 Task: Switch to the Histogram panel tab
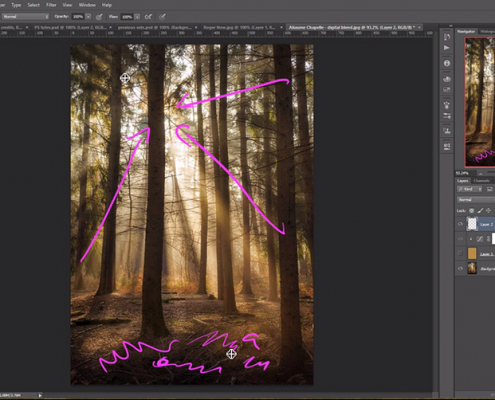[487, 31]
